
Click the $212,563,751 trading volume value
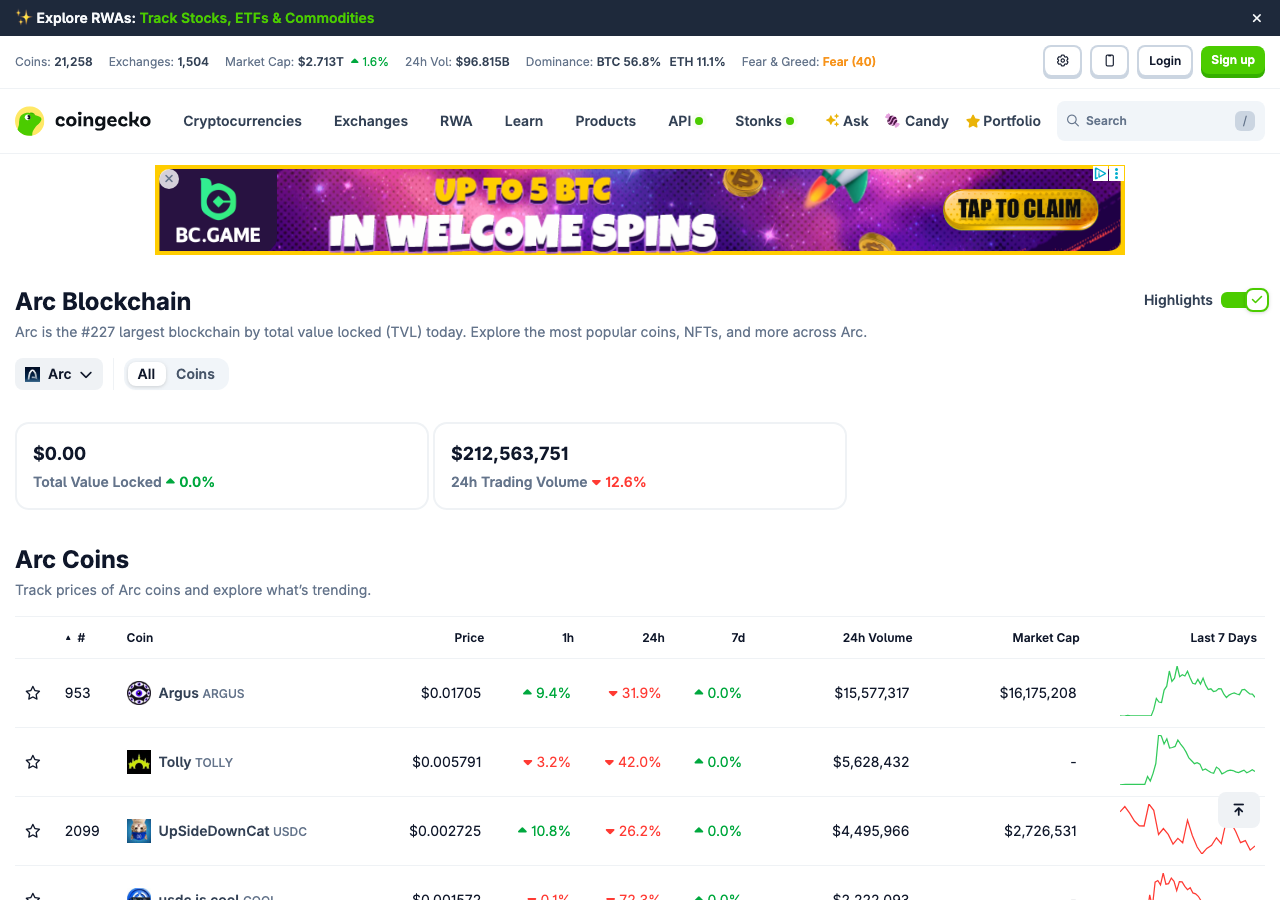(x=510, y=454)
